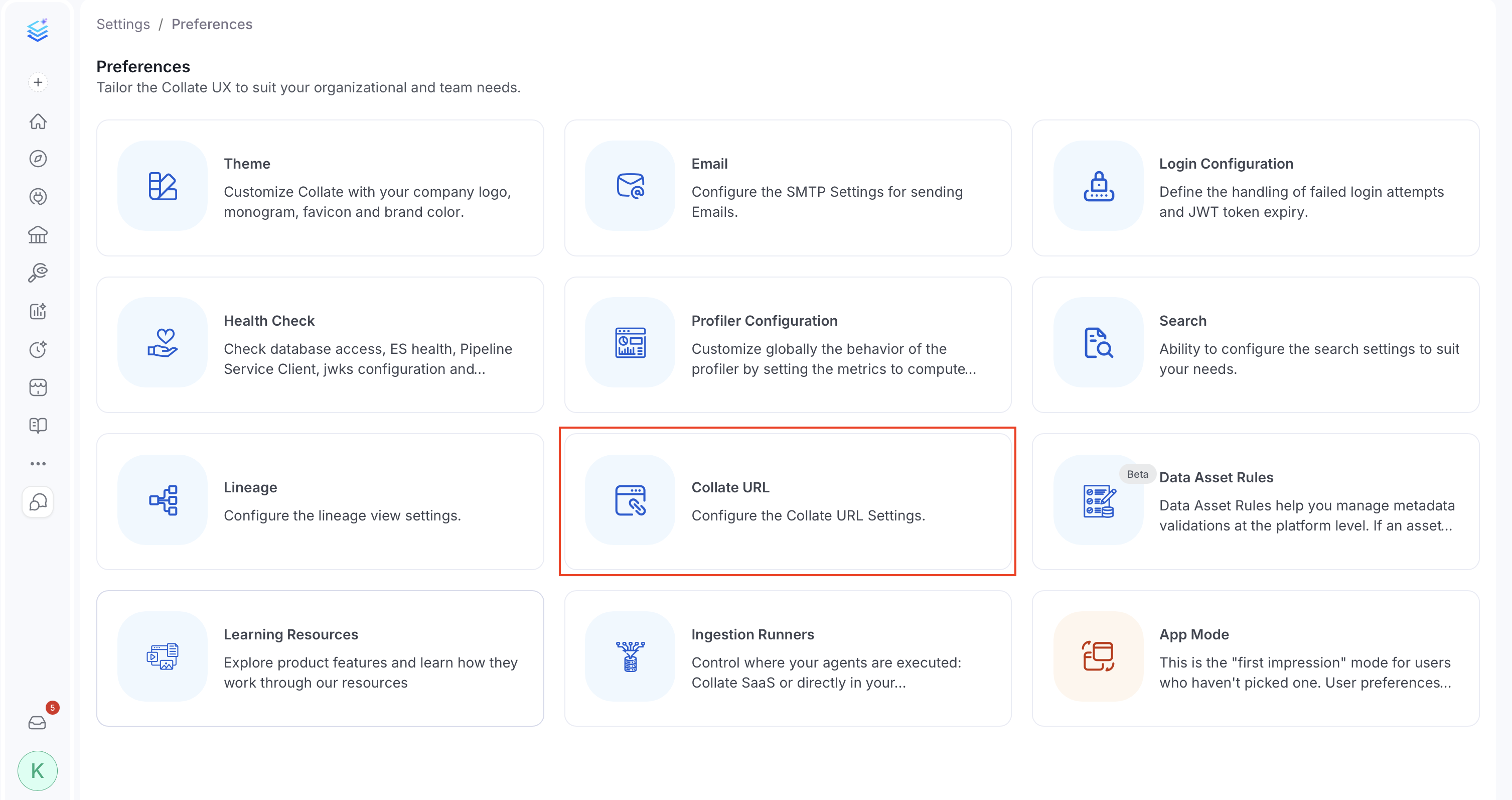Click the Email envelope card icon
This screenshot has height=800, width=1512.
pyautogui.click(x=631, y=186)
